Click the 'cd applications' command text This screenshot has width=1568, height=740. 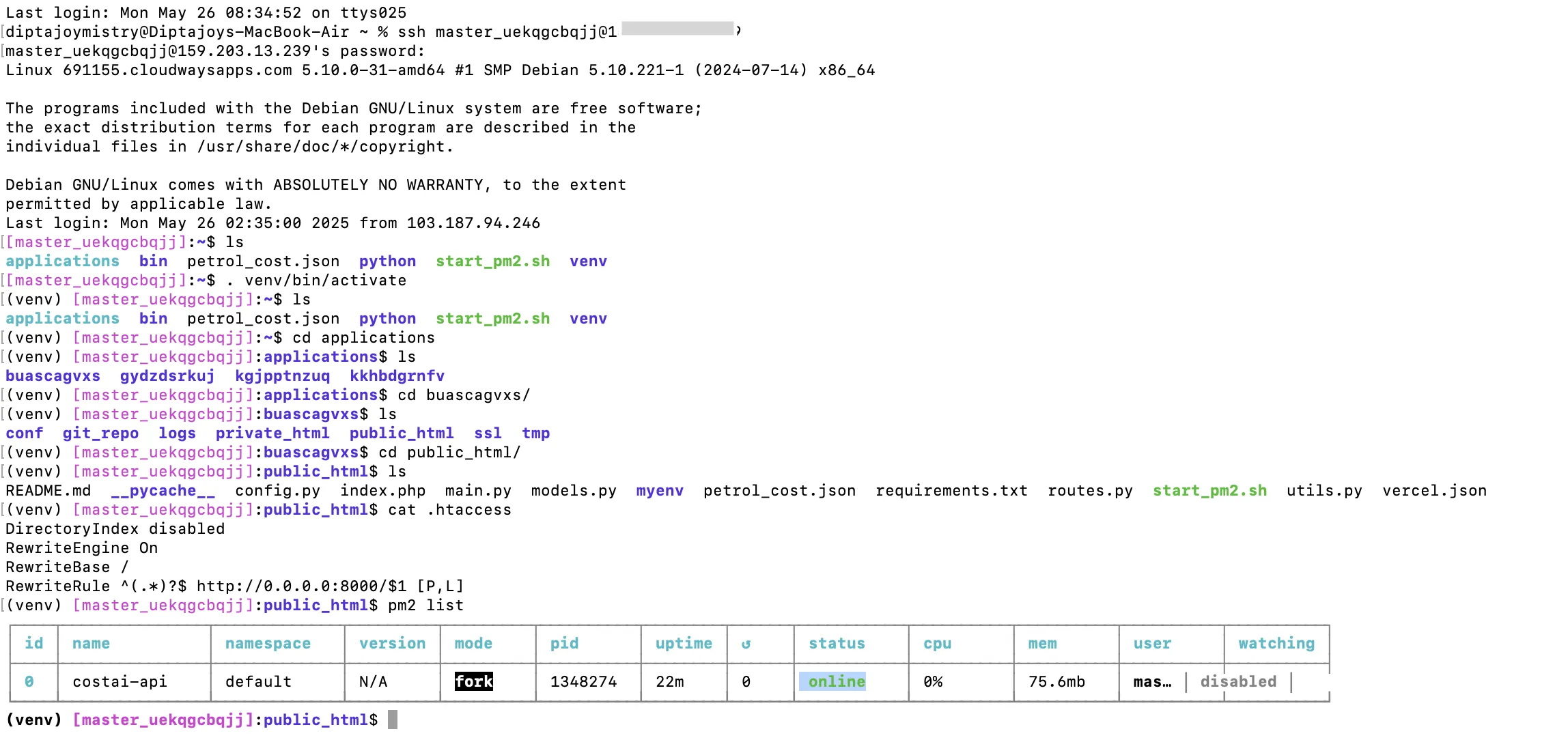click(x=363, y=338)
